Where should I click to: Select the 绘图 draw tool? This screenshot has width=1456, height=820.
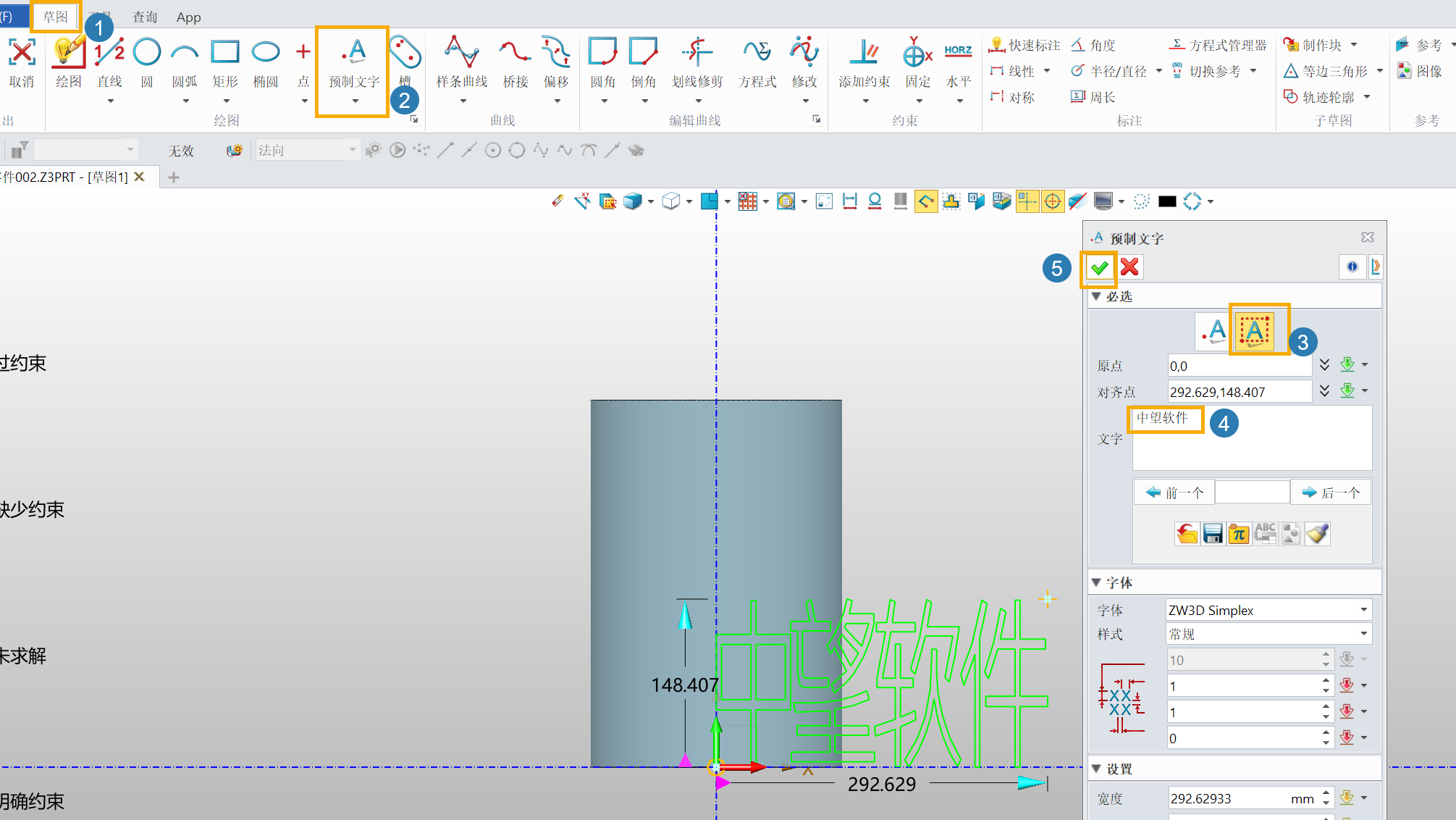[x=69, y=62]
